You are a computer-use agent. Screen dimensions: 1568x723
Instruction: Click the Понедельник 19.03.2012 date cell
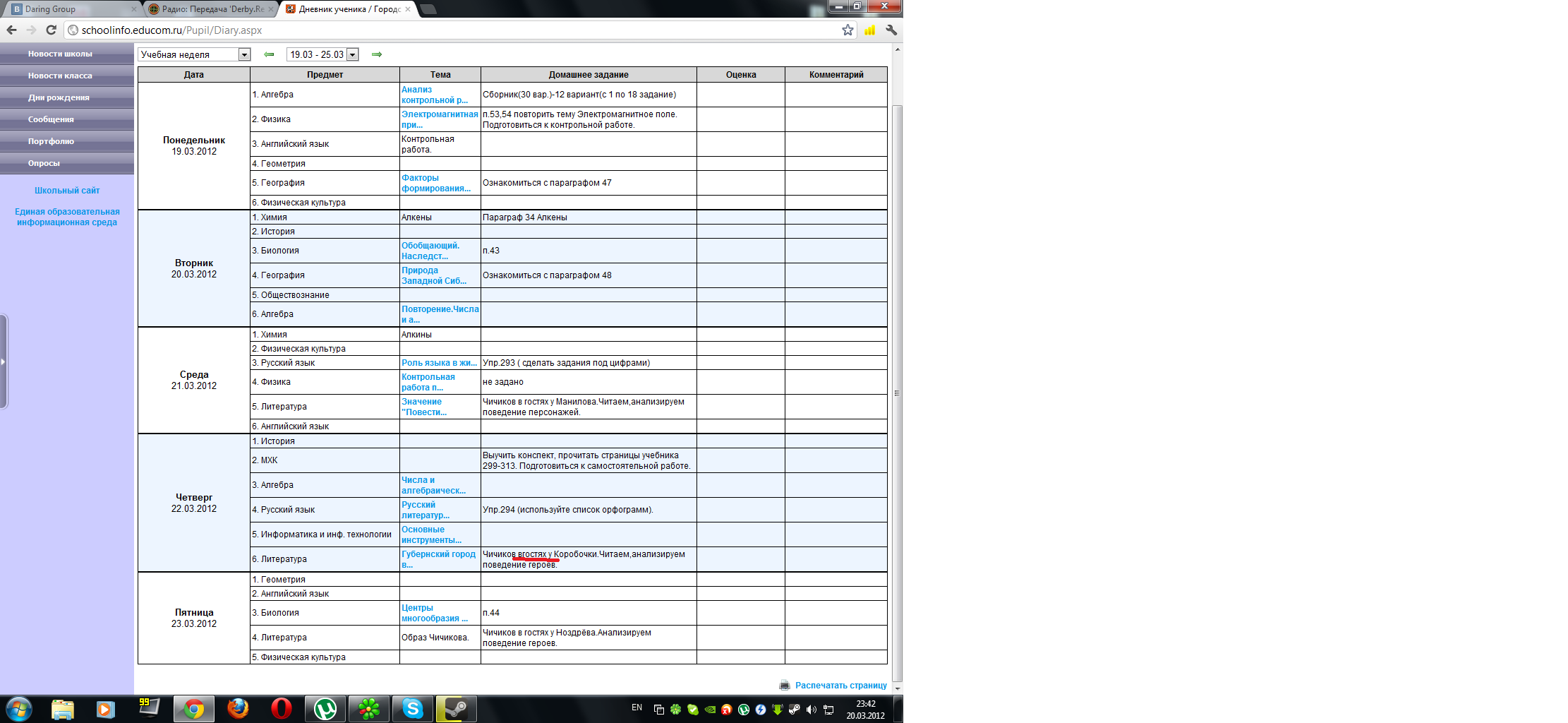(x=194, y=146)
